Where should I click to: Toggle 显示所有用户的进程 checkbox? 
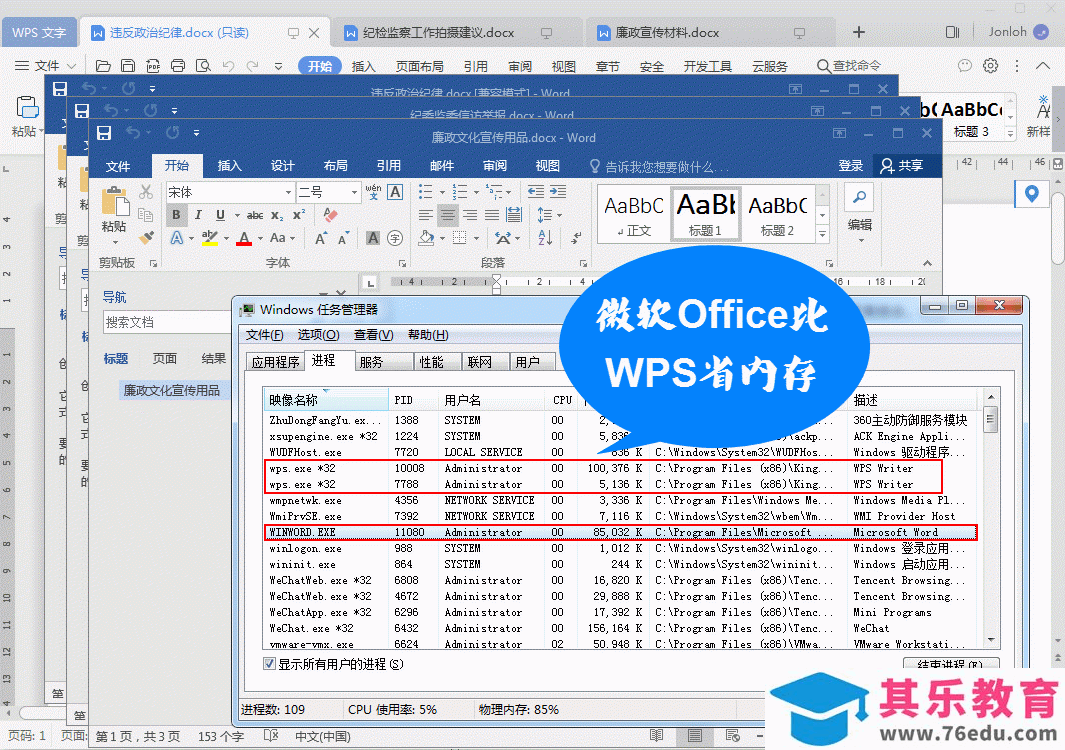click(270, 664)
